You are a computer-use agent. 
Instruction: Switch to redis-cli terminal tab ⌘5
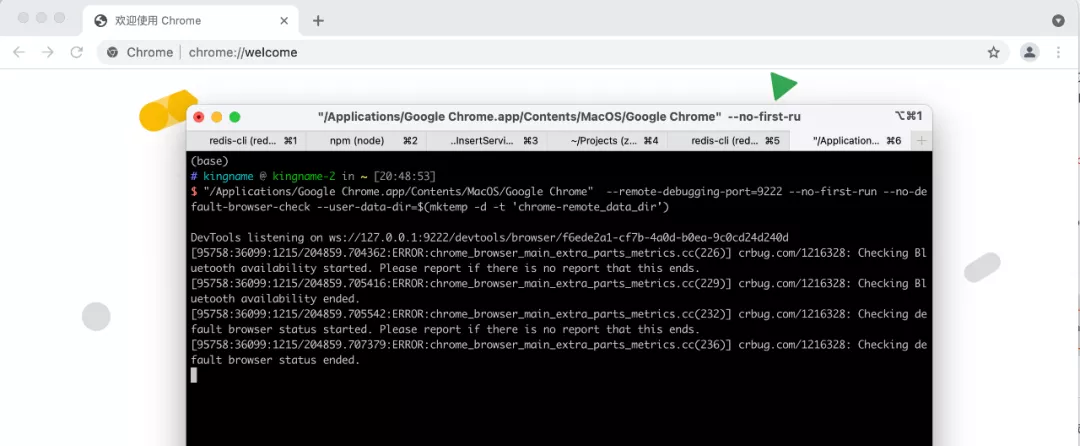tap(728, 140)
